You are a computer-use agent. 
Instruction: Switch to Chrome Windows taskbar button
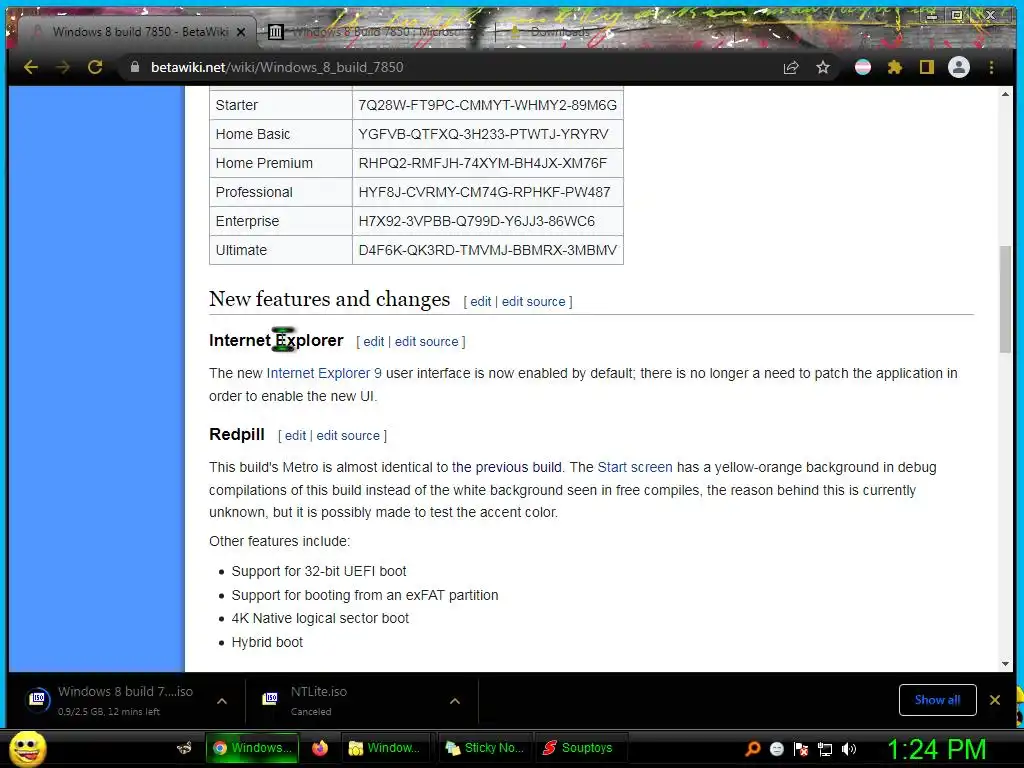(x=253, y=748)
